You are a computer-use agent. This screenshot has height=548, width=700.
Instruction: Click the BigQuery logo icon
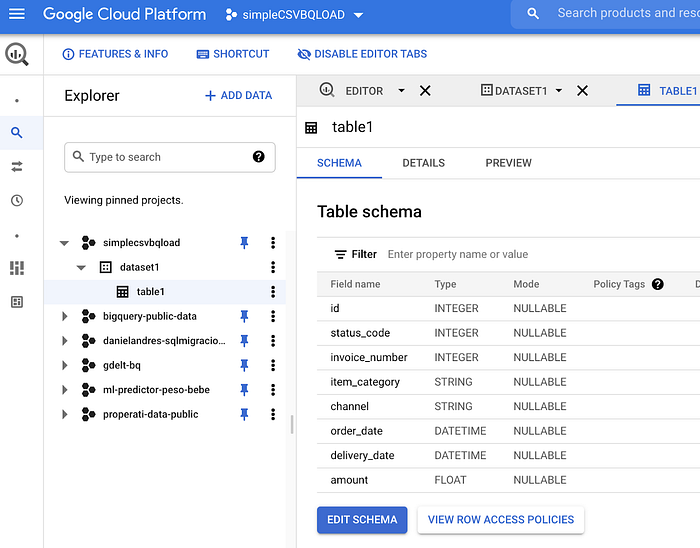(17, 54)
